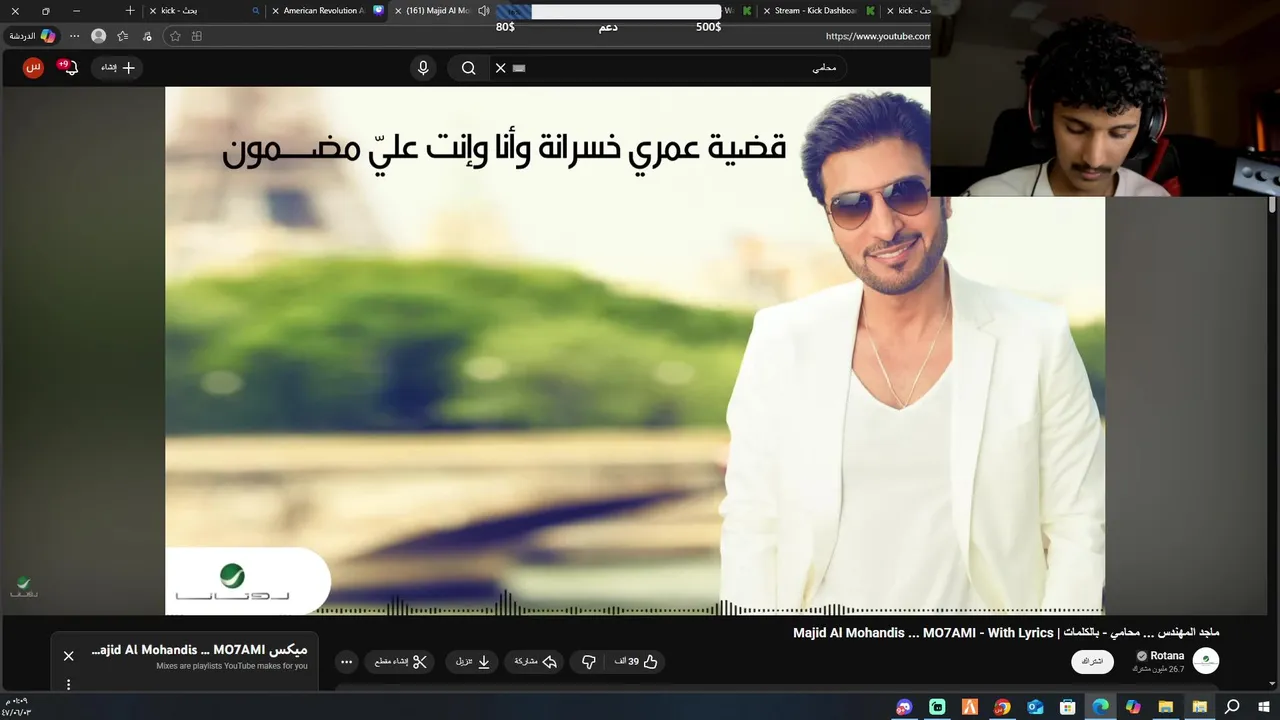This screenshot has width=1280, height=720.
Task: Open the Rotana channel avatar
Action: 1206,660
